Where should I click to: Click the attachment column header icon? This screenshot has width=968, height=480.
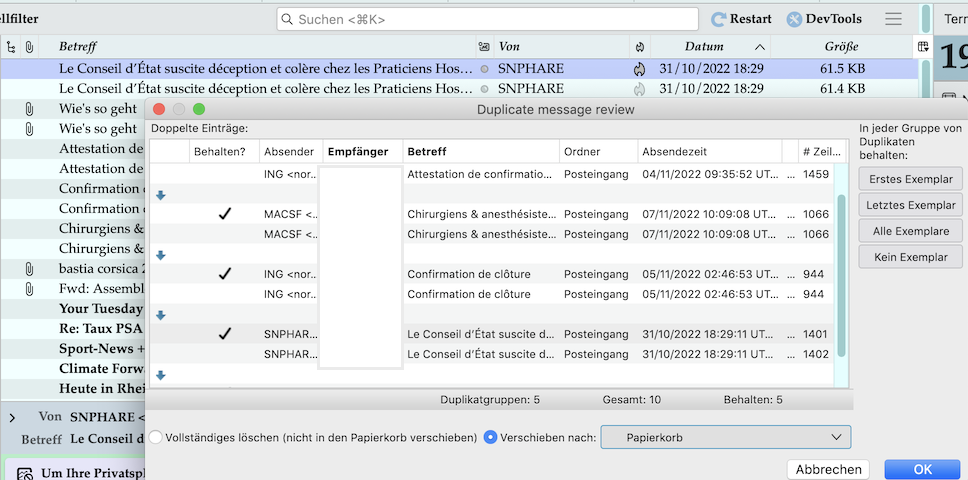(29, 46)
